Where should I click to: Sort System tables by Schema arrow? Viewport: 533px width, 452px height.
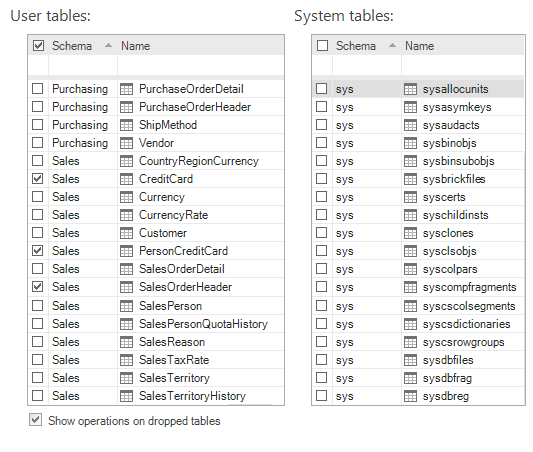click(392, 45)
